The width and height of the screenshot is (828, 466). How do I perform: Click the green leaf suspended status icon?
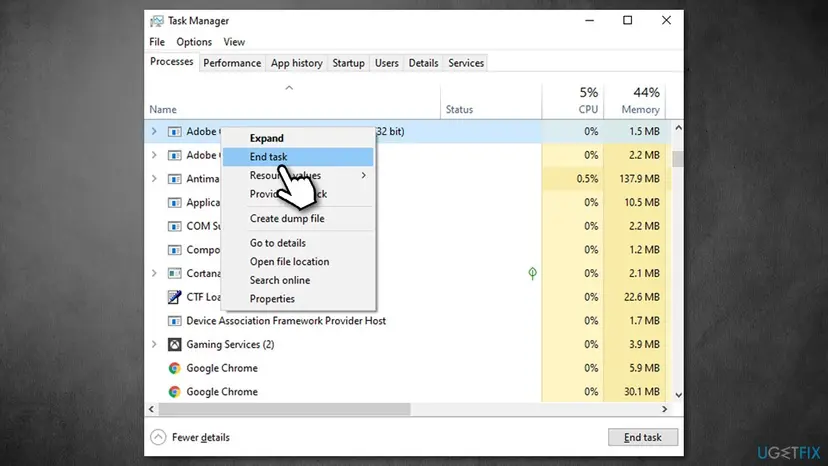[532, 273]
